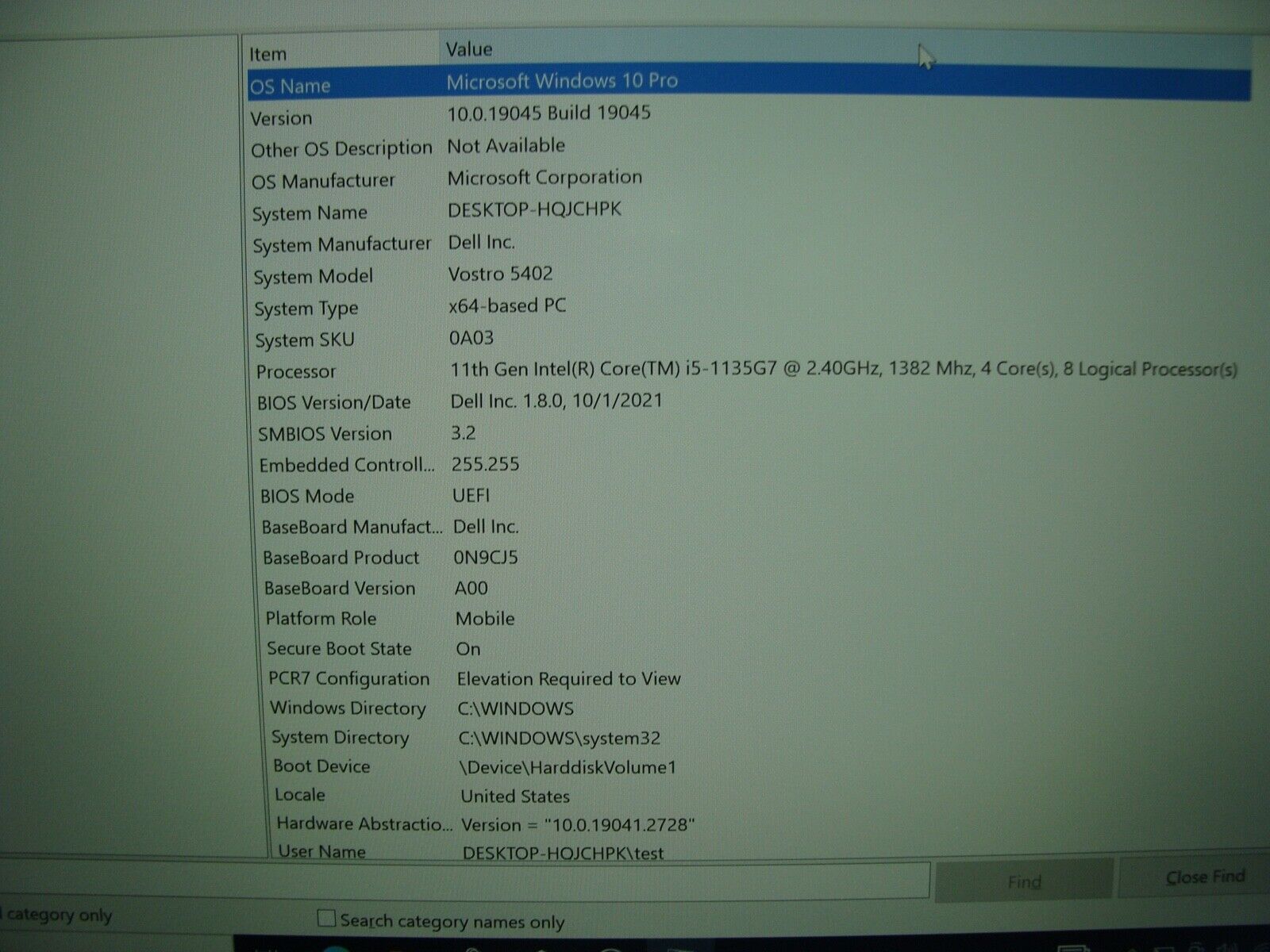1270x952 pixels.
Task: Select the OS Manufacturer row
Action: (x=749, y=179)
